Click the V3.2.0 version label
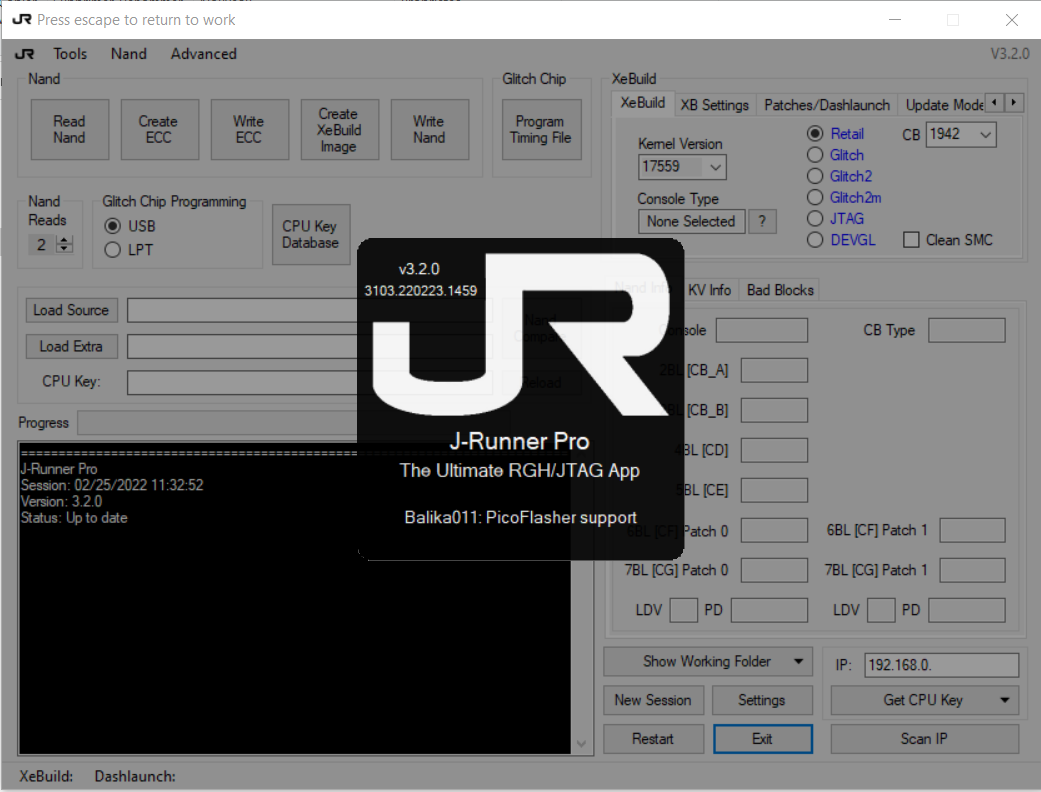Screen dimensions: 1041x792 [x=1010, y=54]
